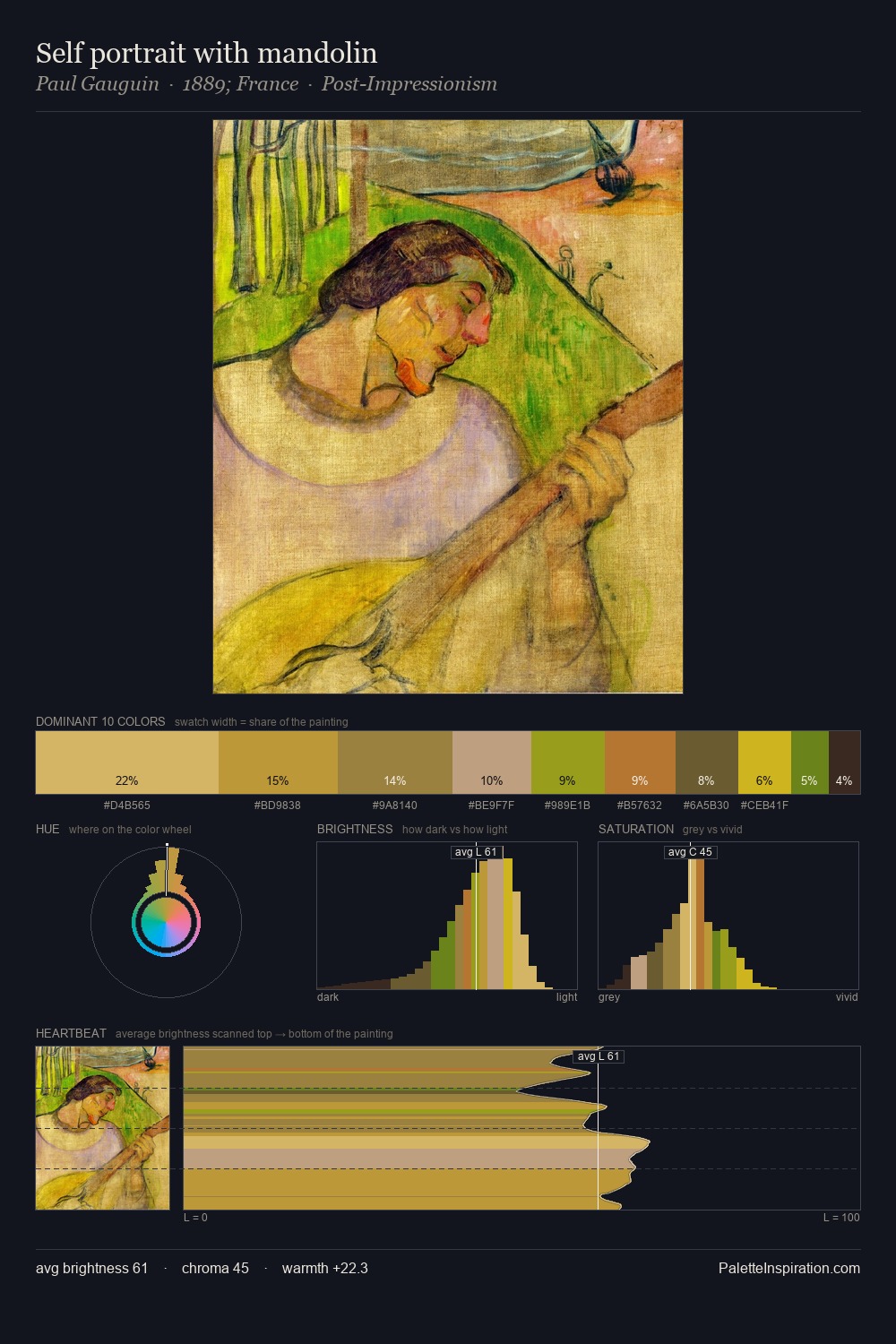This screenshot has width=896, height=1344.
Task: Click the HEARTBEAT section heading
Action: point(71,1033)
